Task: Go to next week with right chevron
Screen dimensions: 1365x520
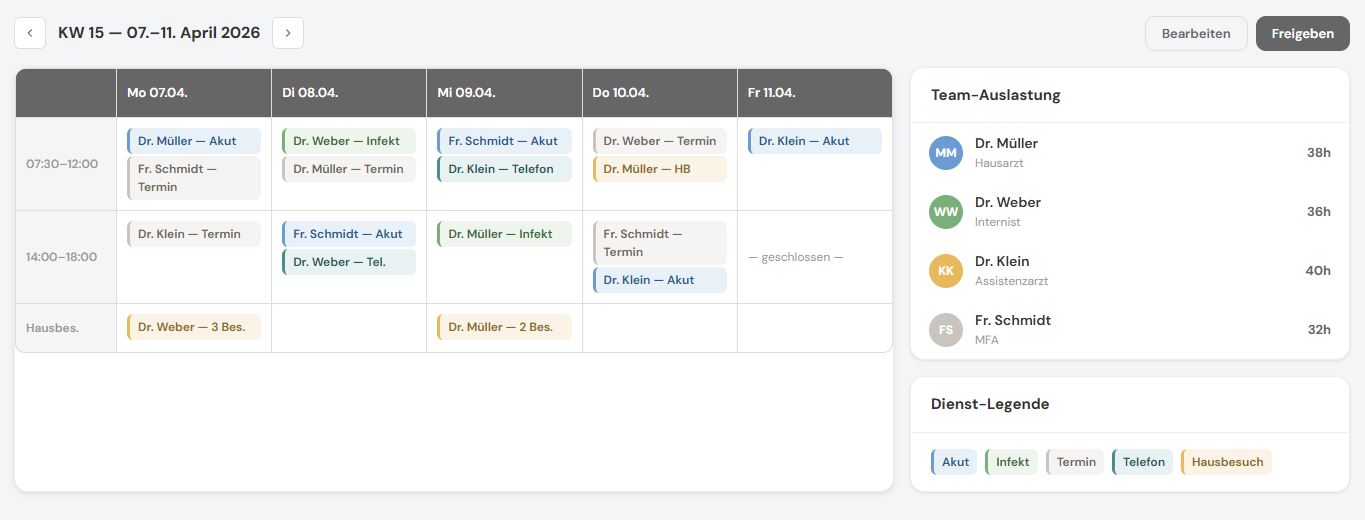Action: 288,33
